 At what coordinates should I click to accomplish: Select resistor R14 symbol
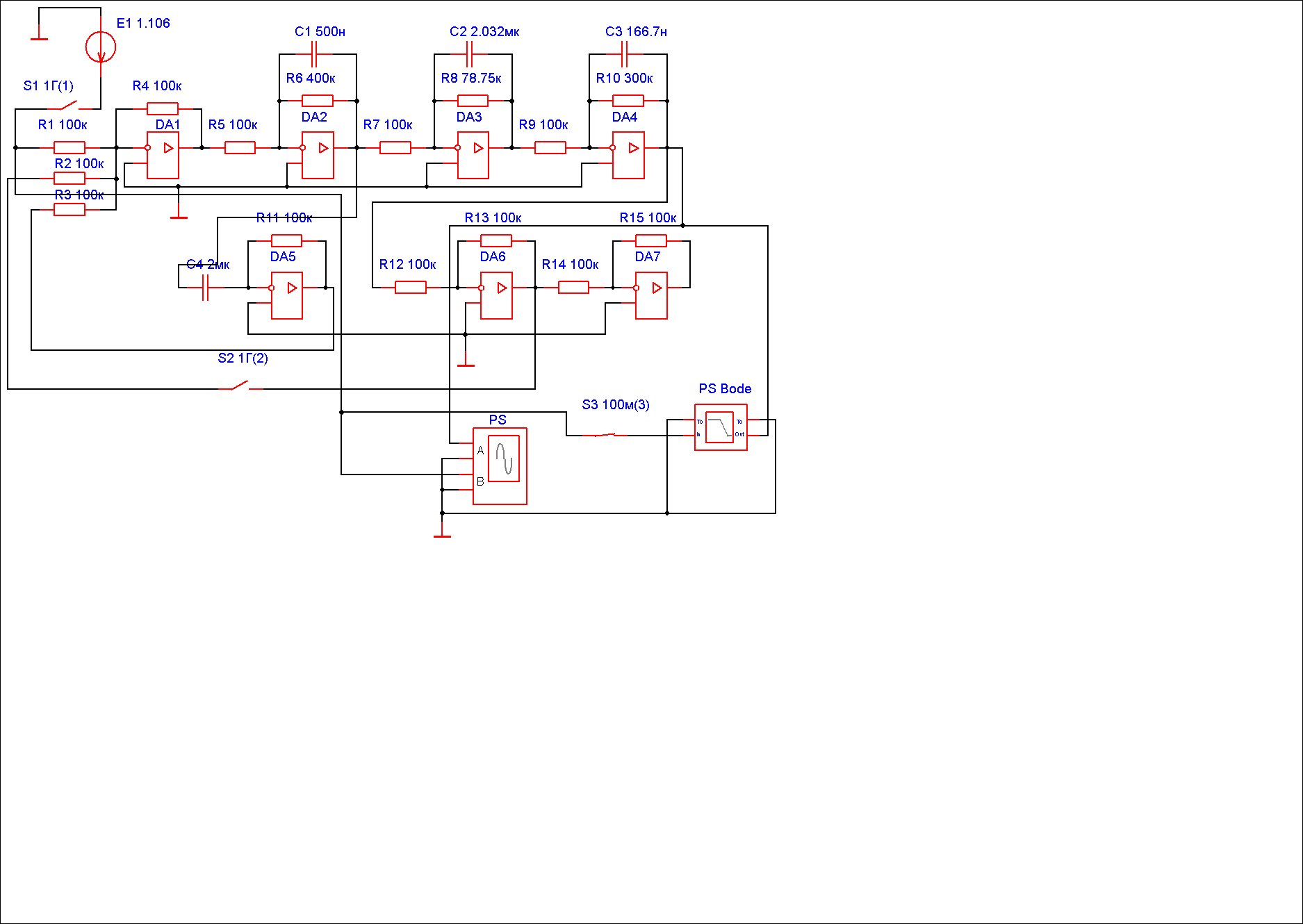click(573, 288)
